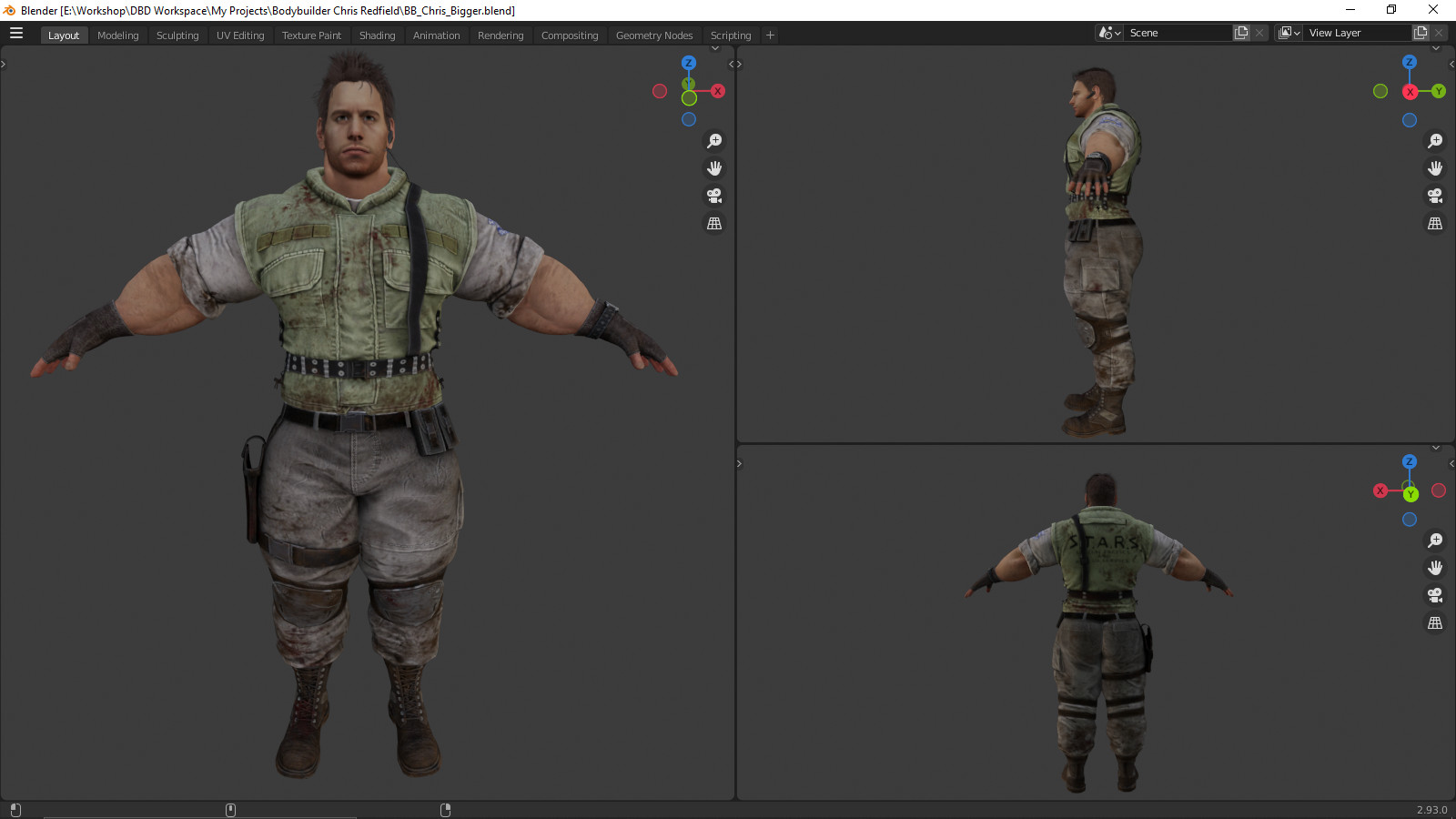Click the red X axis in back-view gizmo
The width and height of the screenshot is (1456, 819).
1380,490
